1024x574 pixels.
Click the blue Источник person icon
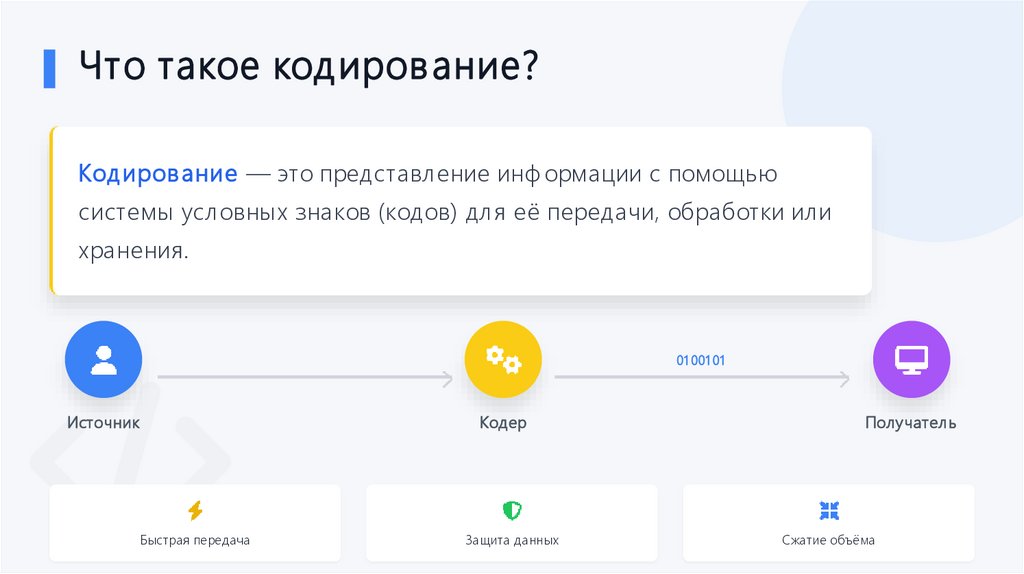coord(104,359)
